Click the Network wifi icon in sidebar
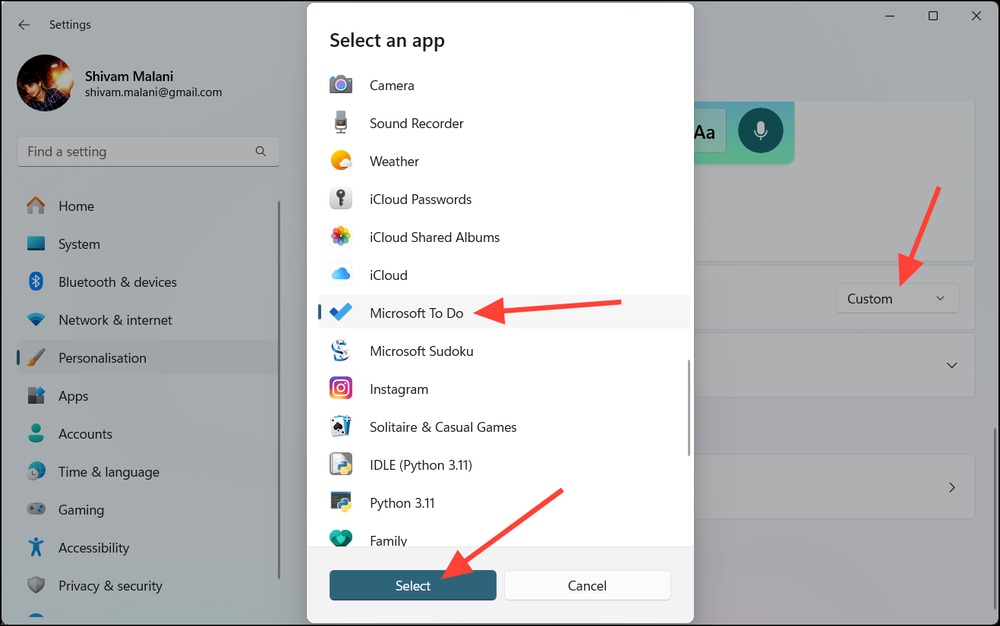This screenshot has width=1000, height=626. pyautogui.click(x=36, y=319)
